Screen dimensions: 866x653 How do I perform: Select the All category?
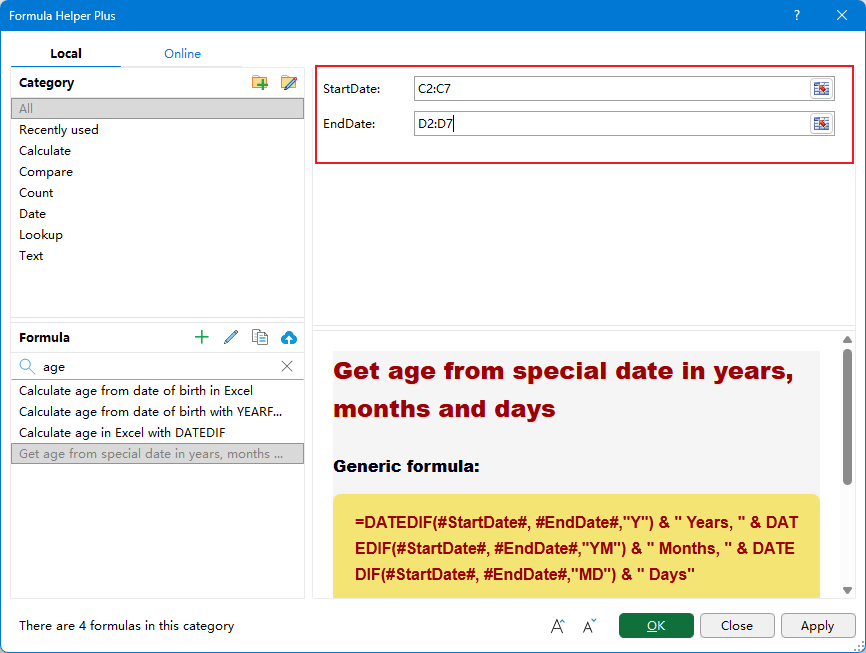157,108
